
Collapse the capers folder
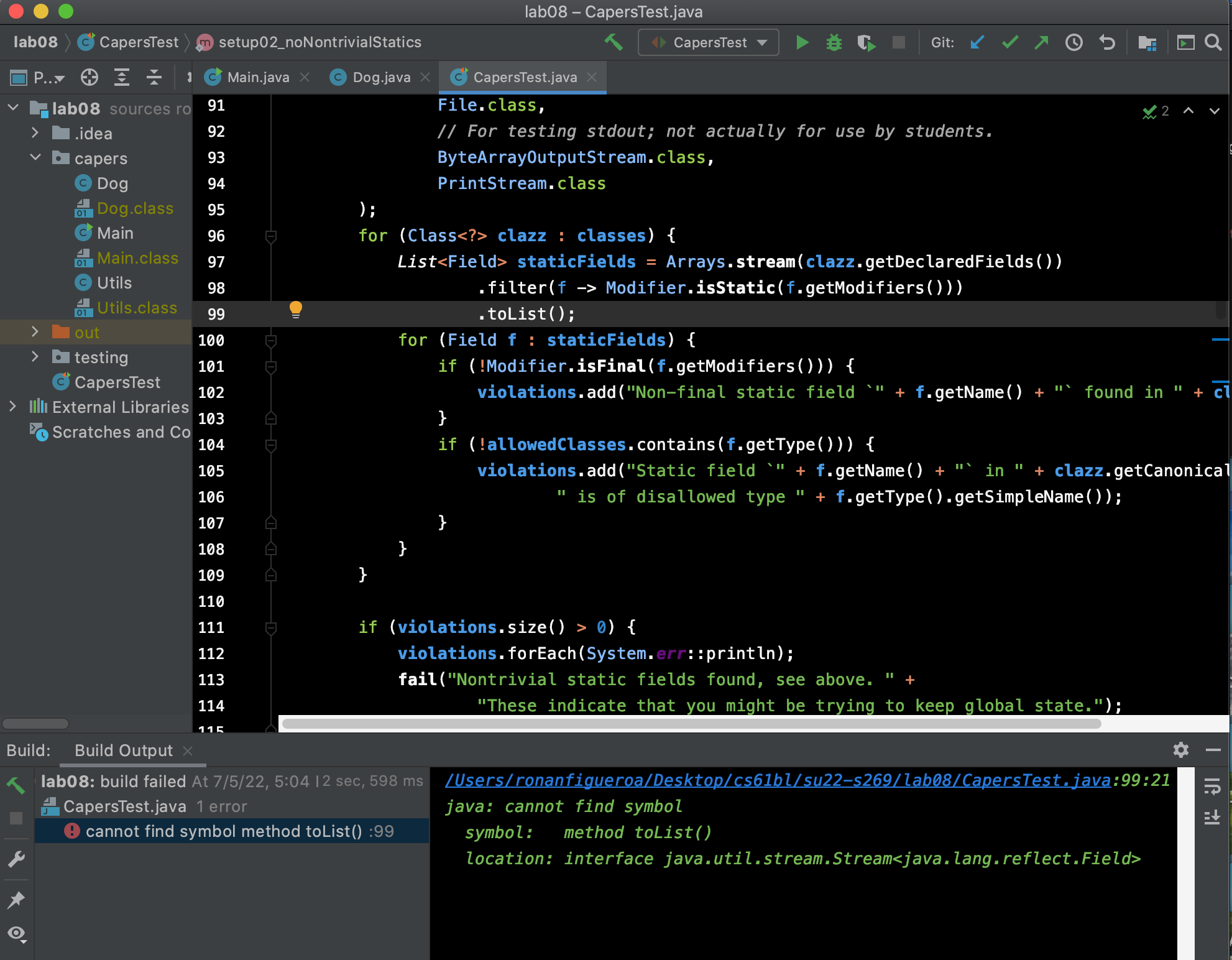click(x=35, y=158)
